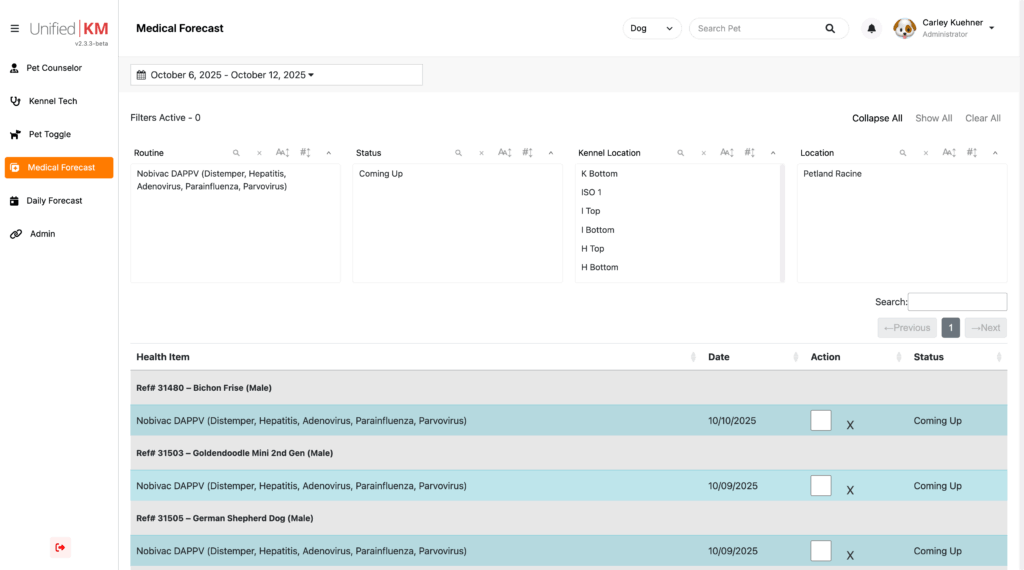Click the X for Goldendoodle Mini row

[x=850, y=490]
